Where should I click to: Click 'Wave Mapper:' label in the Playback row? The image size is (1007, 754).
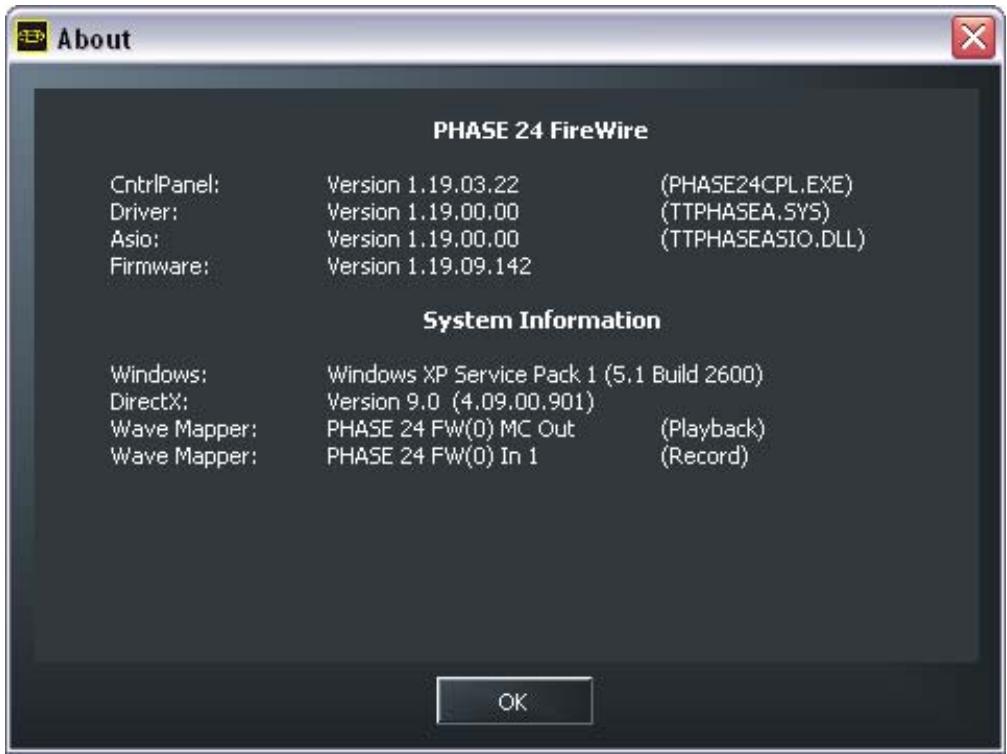click(184, 429)
